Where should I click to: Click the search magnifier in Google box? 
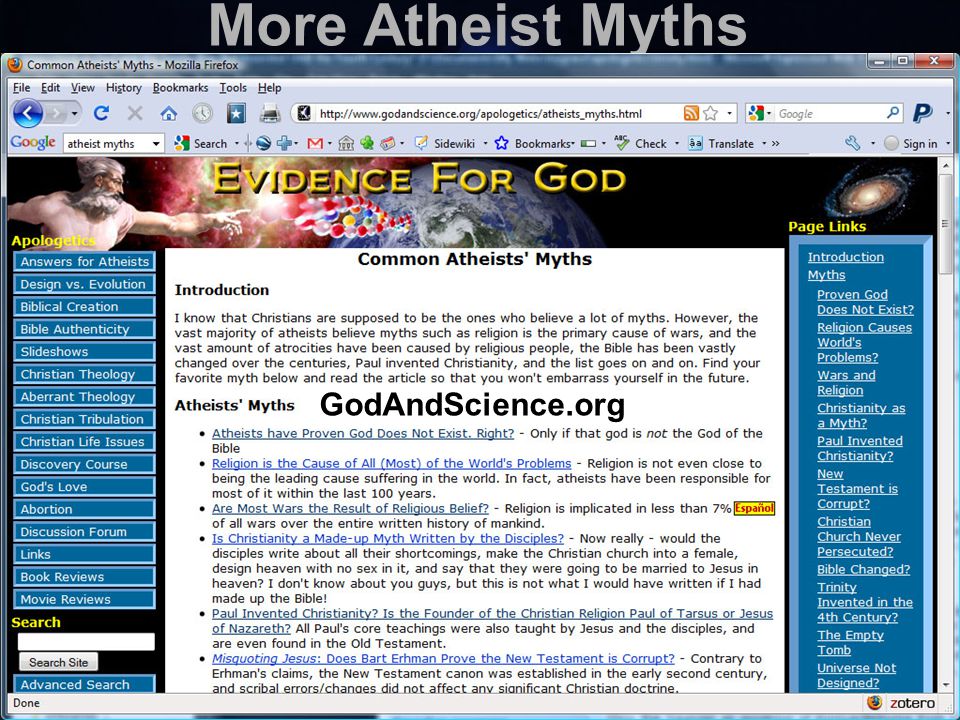pos(893,113)
